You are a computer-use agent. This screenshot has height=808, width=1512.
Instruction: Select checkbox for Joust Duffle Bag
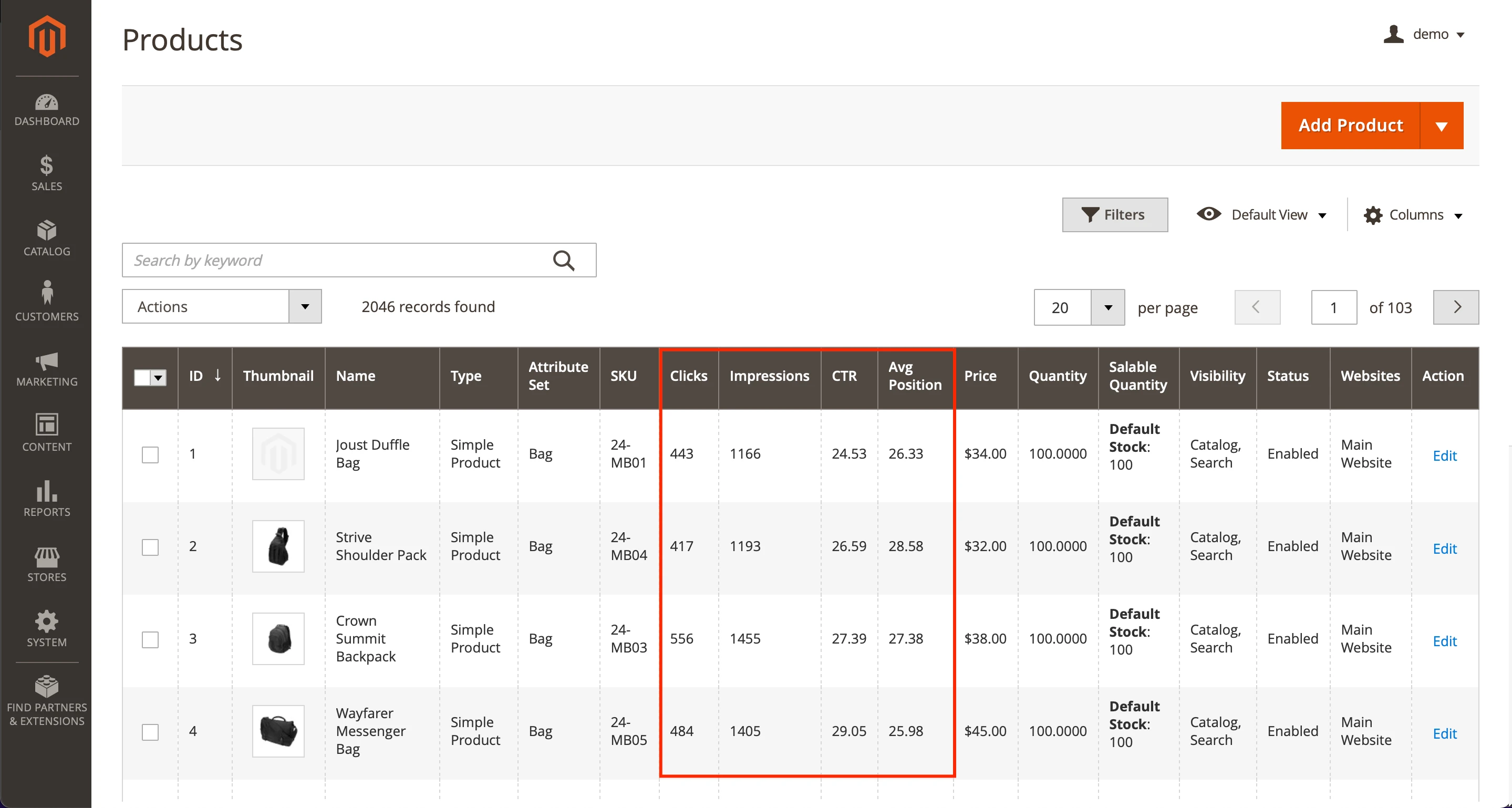click(150, 455)
